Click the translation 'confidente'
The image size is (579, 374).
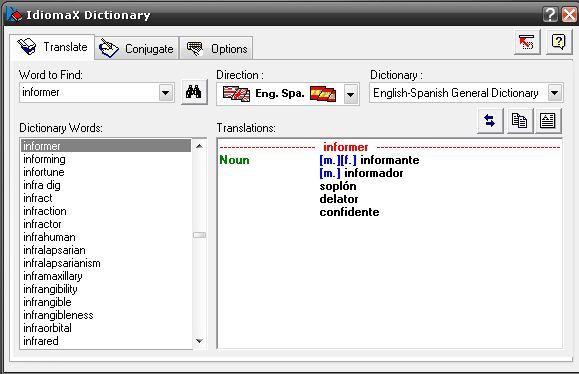coord(349,212)
